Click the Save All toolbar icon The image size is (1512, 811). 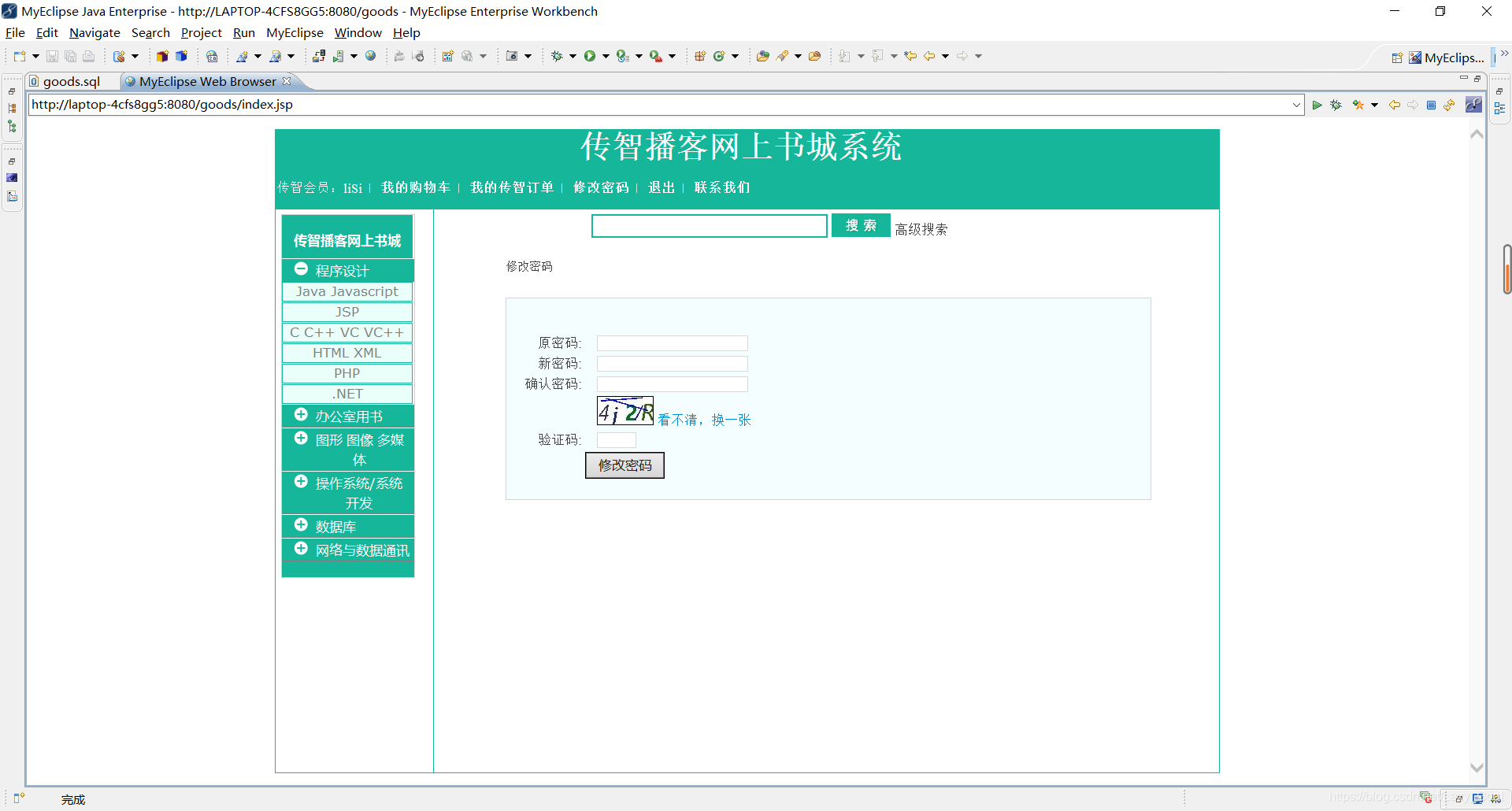click(71, 56)
